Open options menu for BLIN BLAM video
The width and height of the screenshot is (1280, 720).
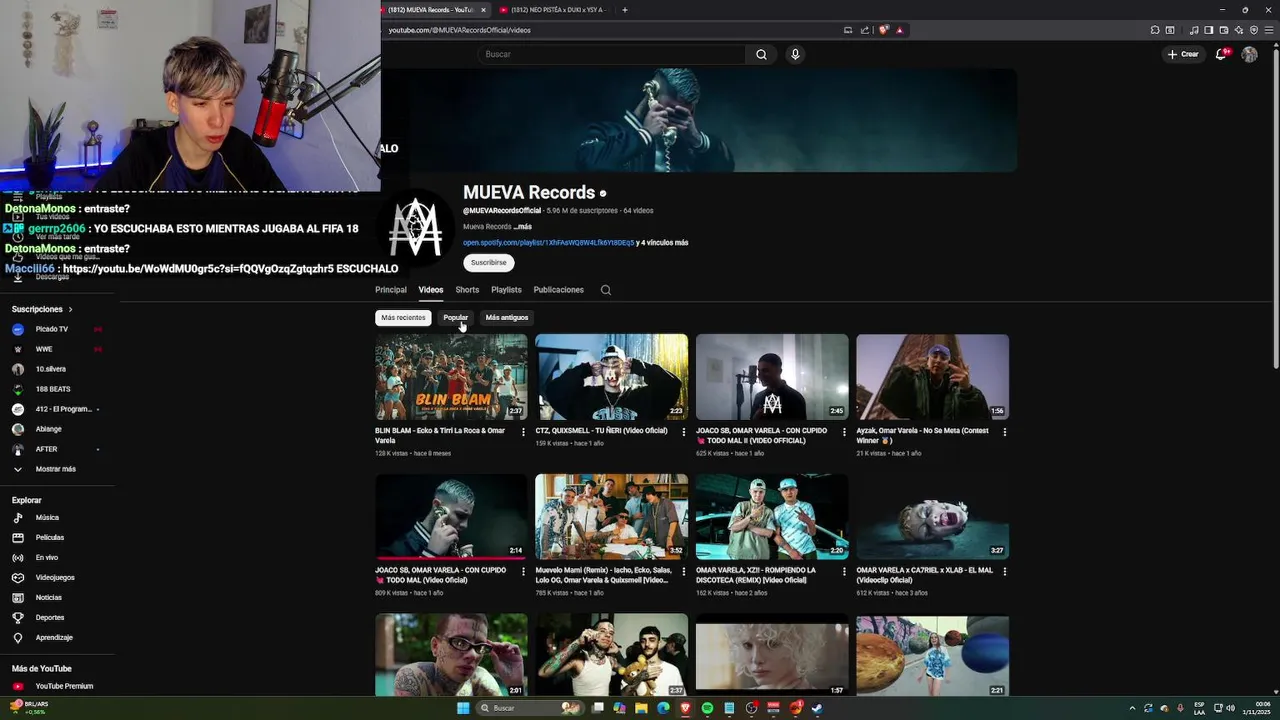tap(523, 432)
